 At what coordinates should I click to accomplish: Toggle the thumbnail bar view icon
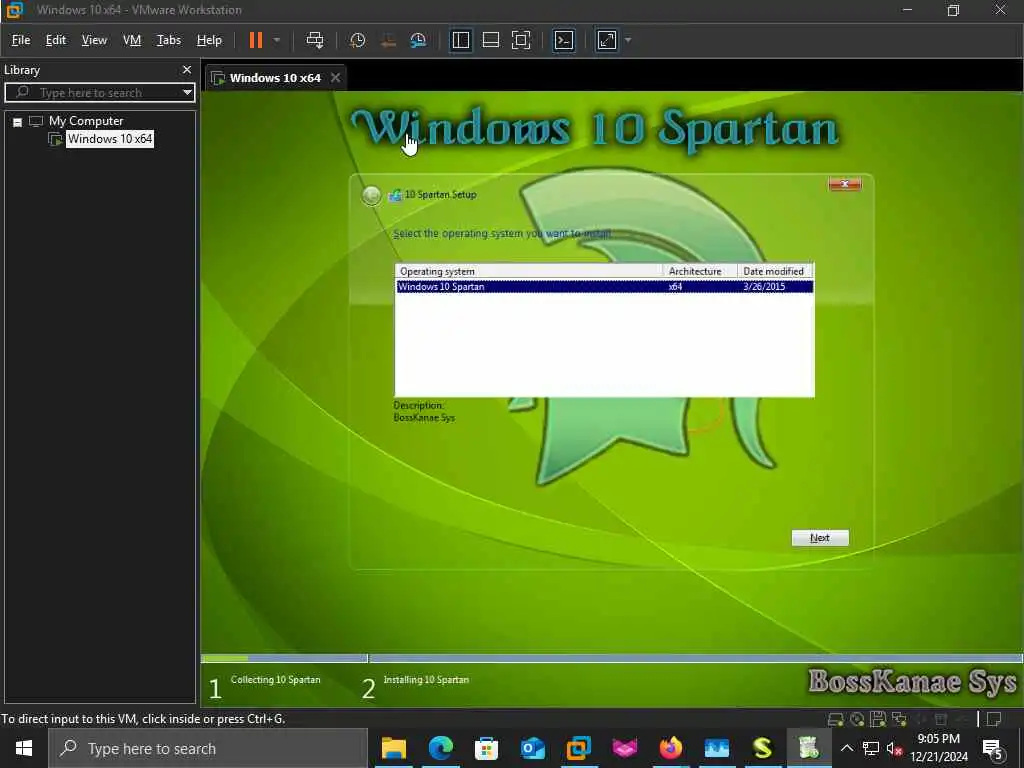coord(490,40)
